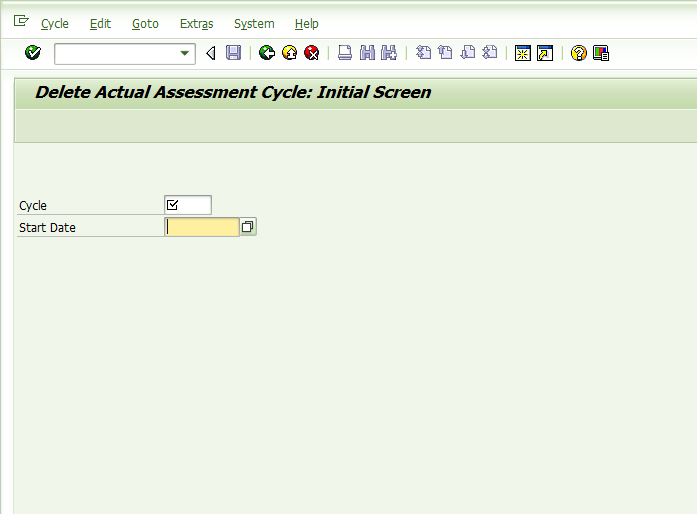
Task: Click the green checkmark Enter icon
Action: coord(33,53)
